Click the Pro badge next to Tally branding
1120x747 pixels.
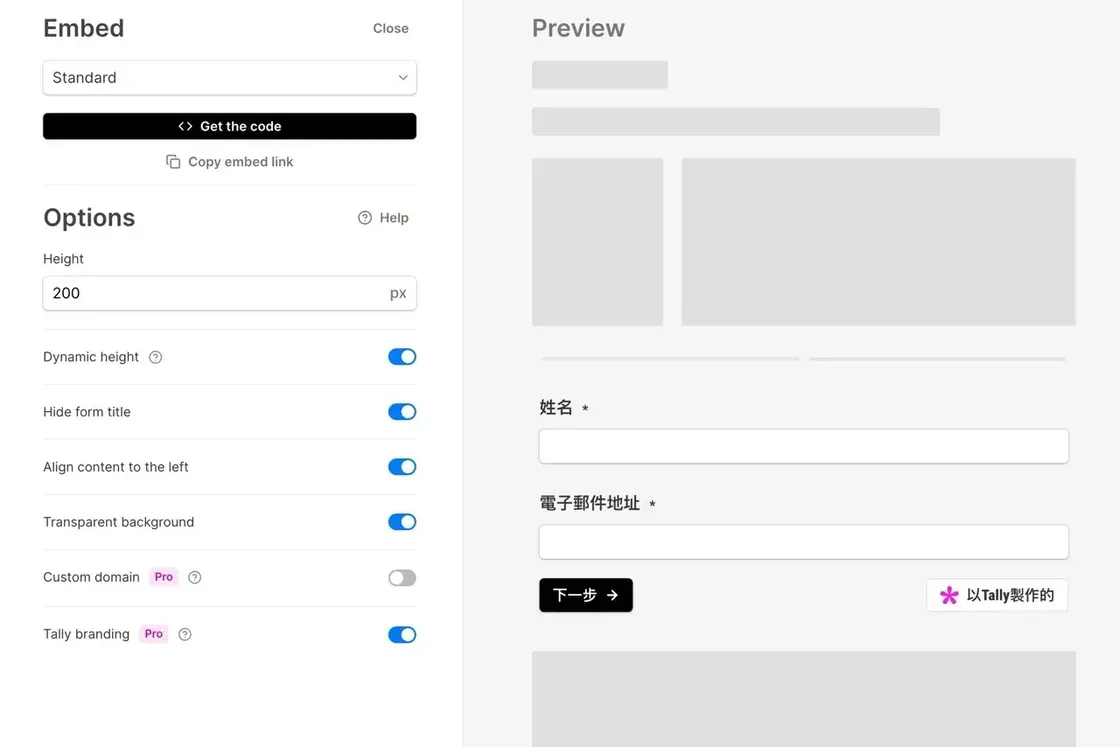coord(154,634)
